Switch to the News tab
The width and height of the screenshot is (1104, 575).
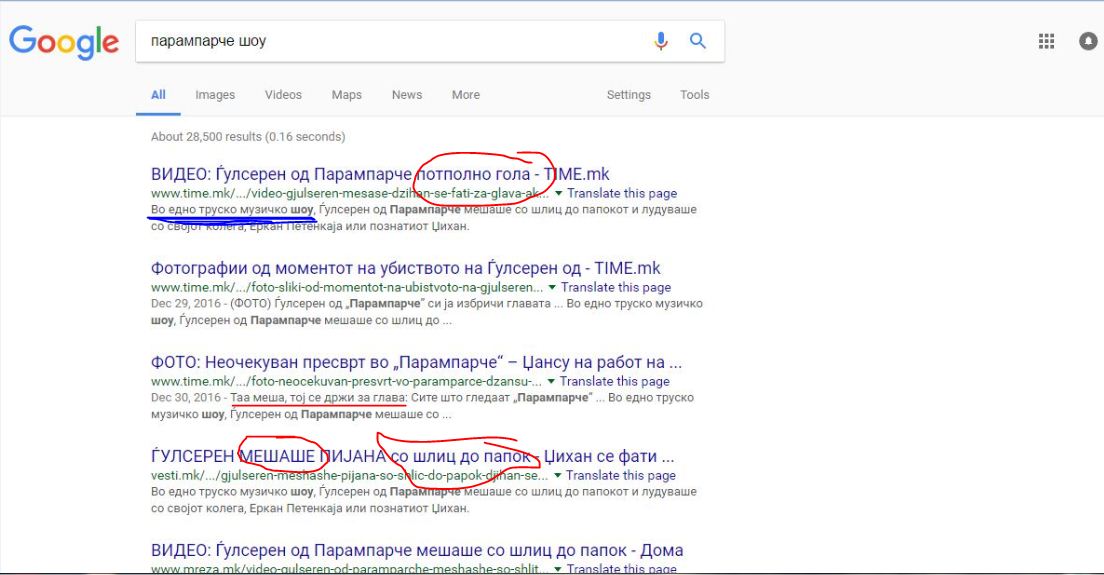point(407,95)
